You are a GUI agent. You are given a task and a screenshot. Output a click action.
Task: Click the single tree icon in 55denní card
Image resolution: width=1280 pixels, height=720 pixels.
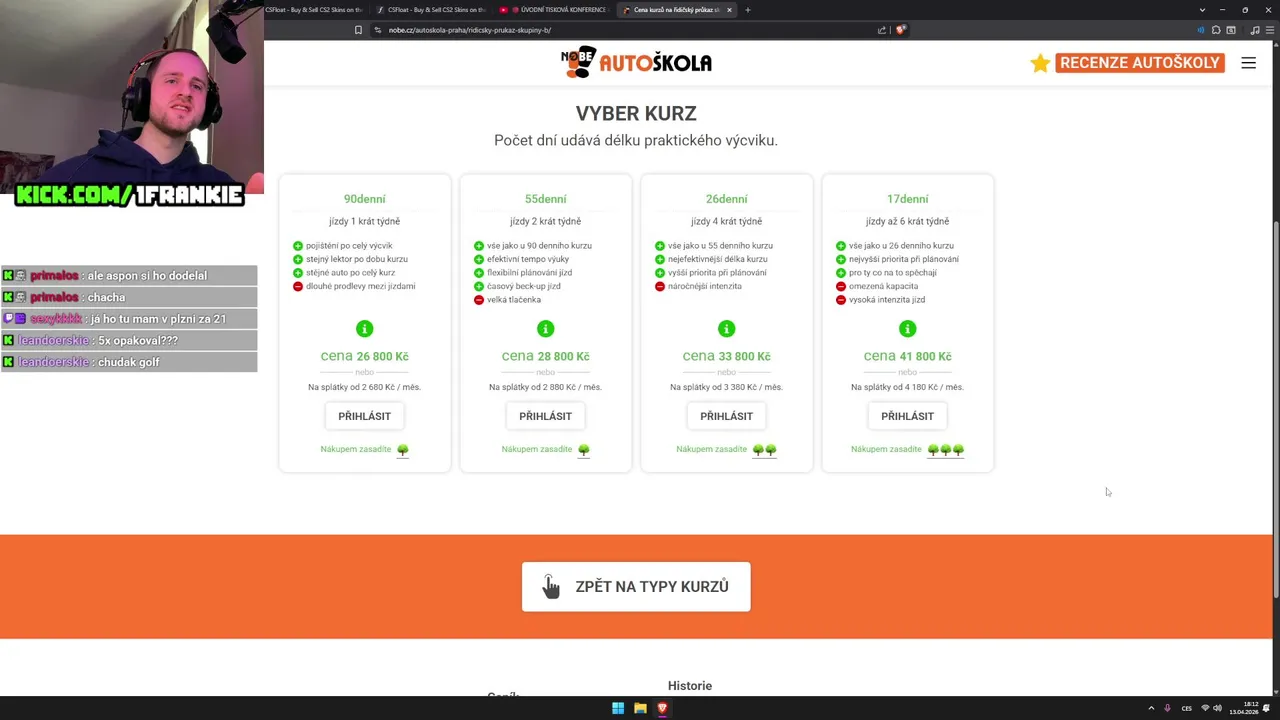pos(584,450)
